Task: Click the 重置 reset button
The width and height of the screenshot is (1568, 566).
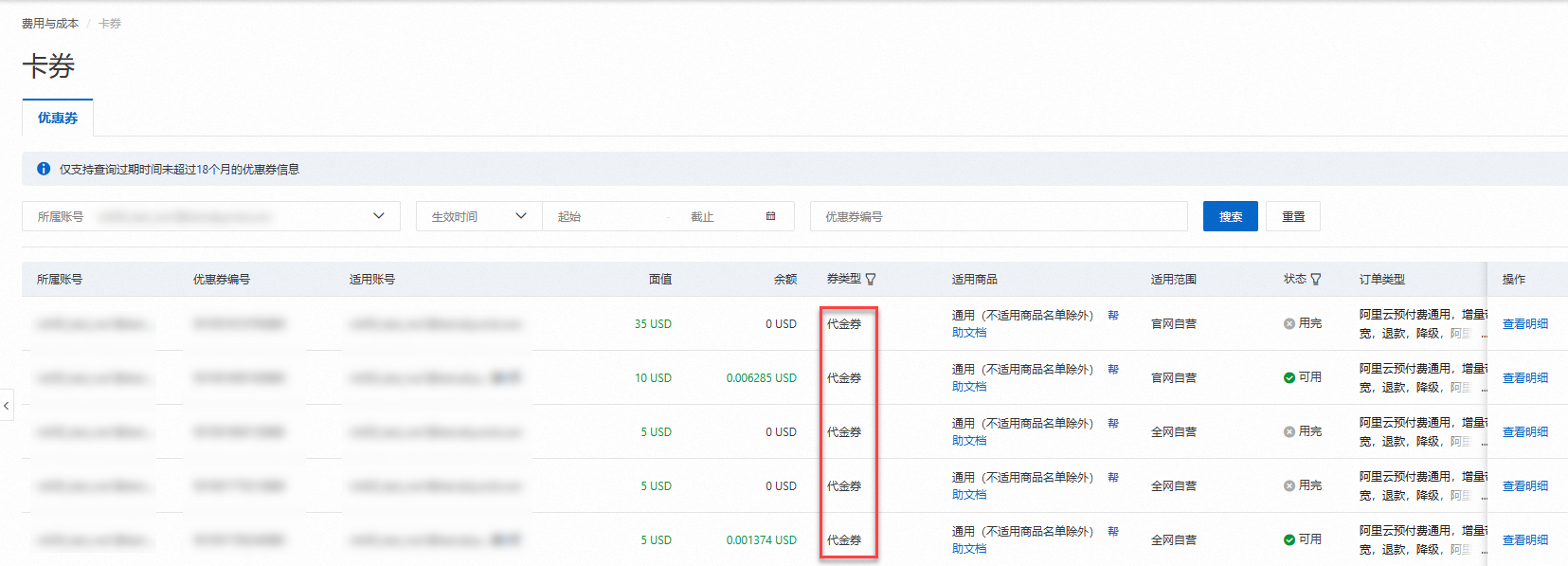Action: click(1293, 216)
